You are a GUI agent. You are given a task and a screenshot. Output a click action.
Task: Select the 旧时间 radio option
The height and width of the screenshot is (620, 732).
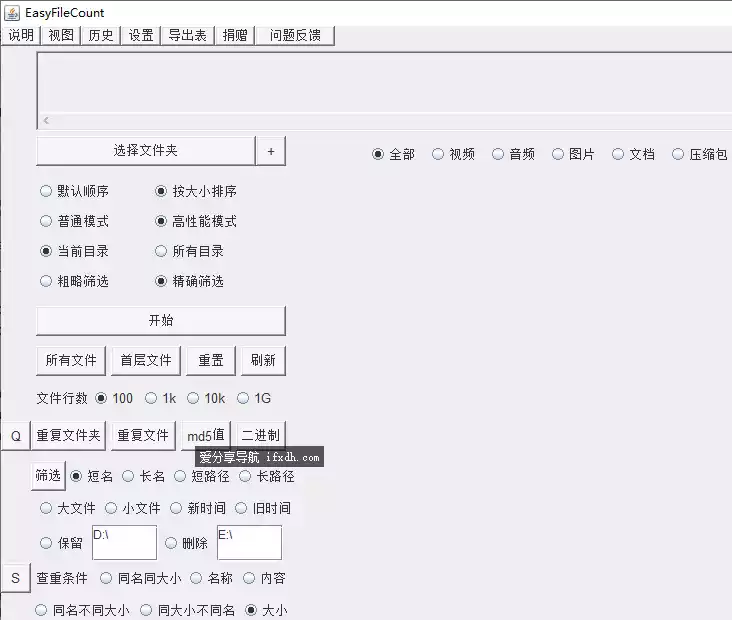(x=263, y=508)
